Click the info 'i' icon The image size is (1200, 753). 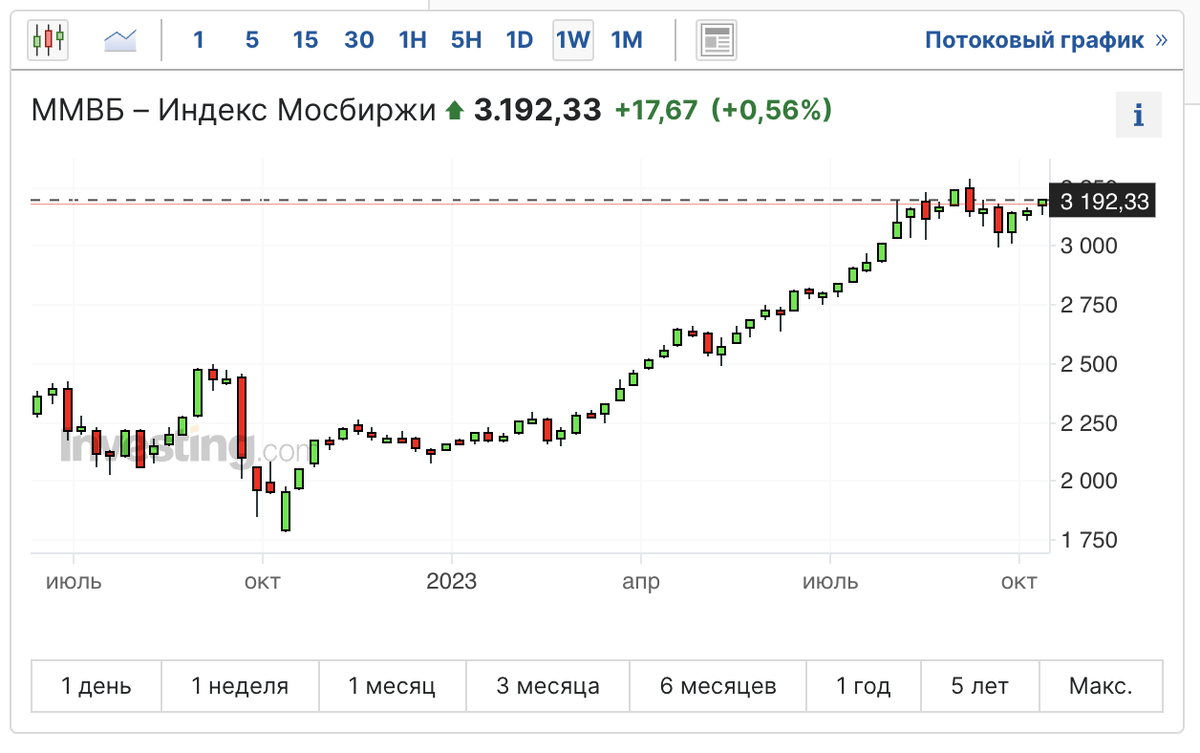point(1138,115)
